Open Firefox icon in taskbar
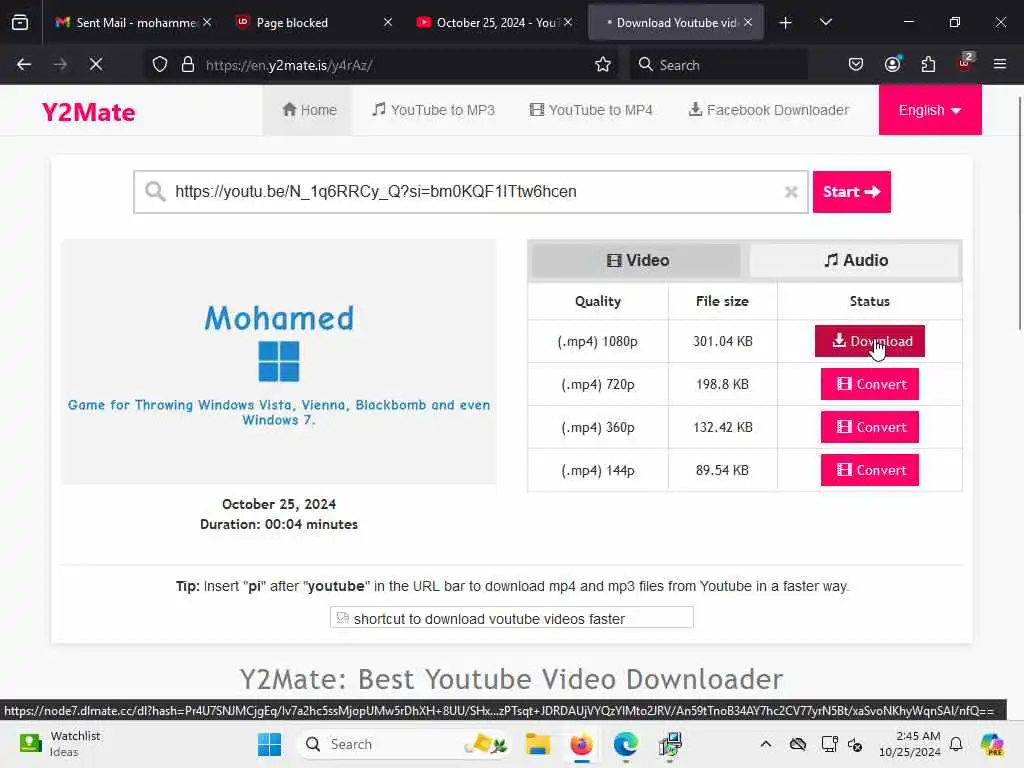Viewport: 1024px width, 768px height. pos(581,744)
